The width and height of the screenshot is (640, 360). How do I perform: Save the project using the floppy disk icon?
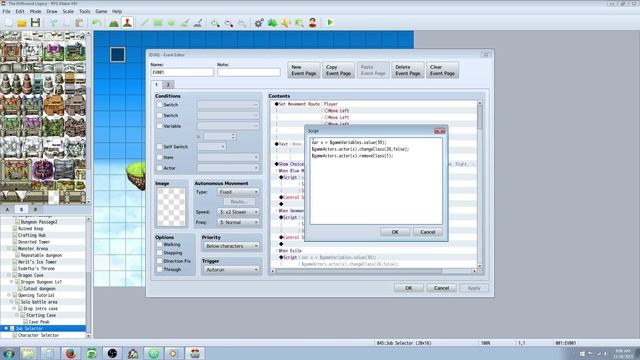click(x=35, y=23)
